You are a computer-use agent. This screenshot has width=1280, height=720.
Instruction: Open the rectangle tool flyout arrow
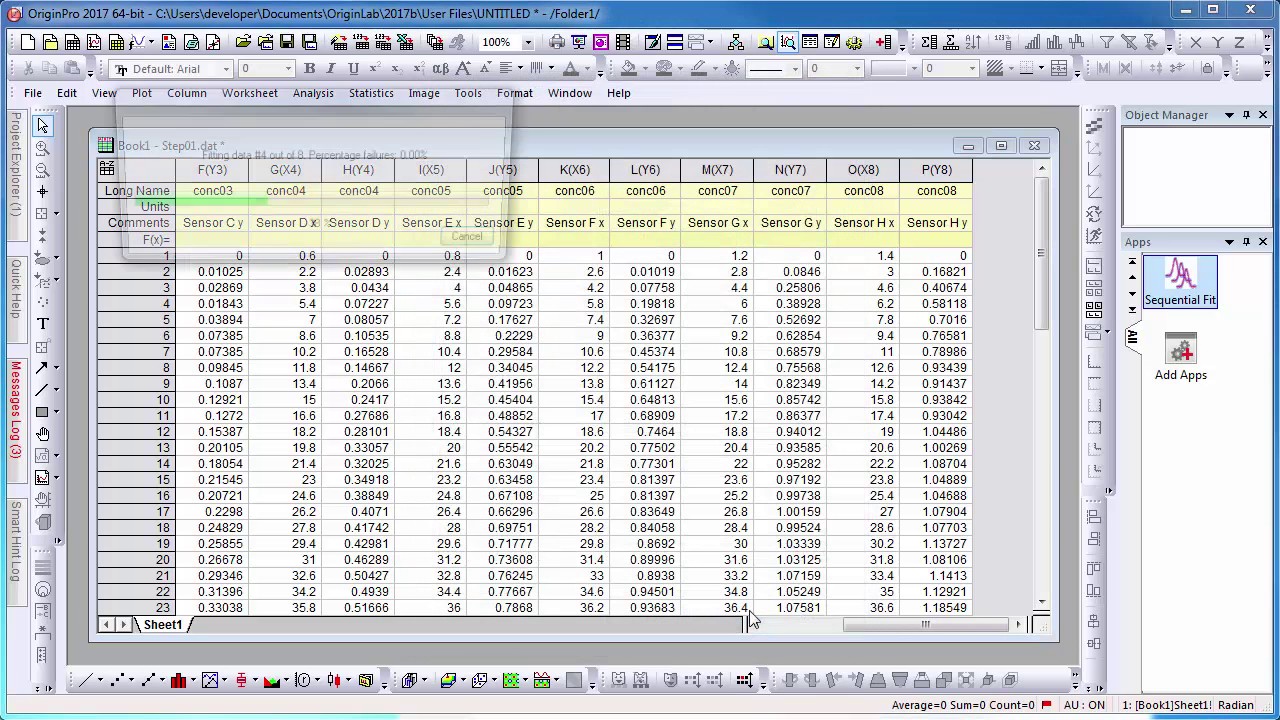pos(56,412)
